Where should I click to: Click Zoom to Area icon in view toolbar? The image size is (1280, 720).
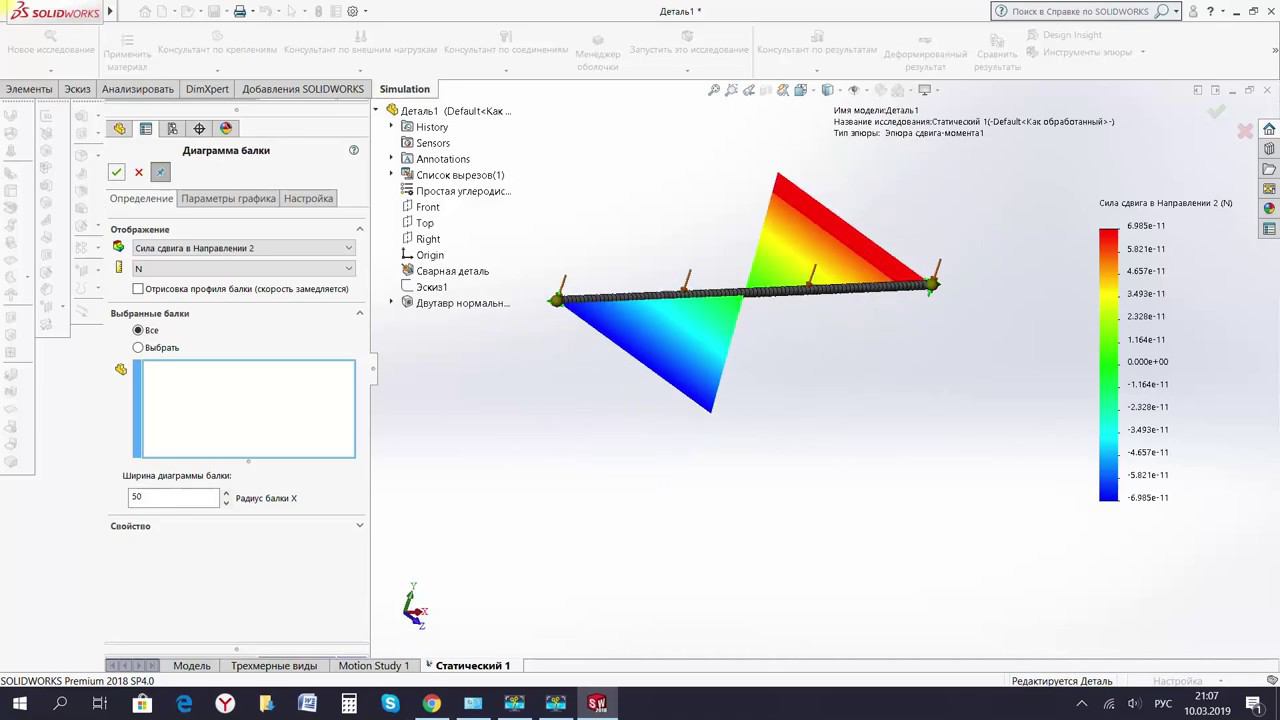(733, 90)
